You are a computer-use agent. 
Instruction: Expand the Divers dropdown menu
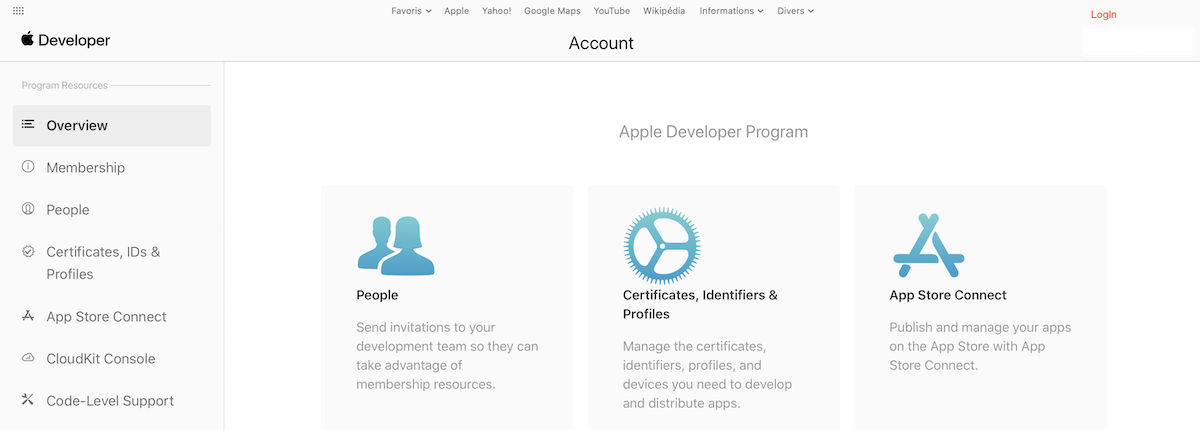point(796,11)
